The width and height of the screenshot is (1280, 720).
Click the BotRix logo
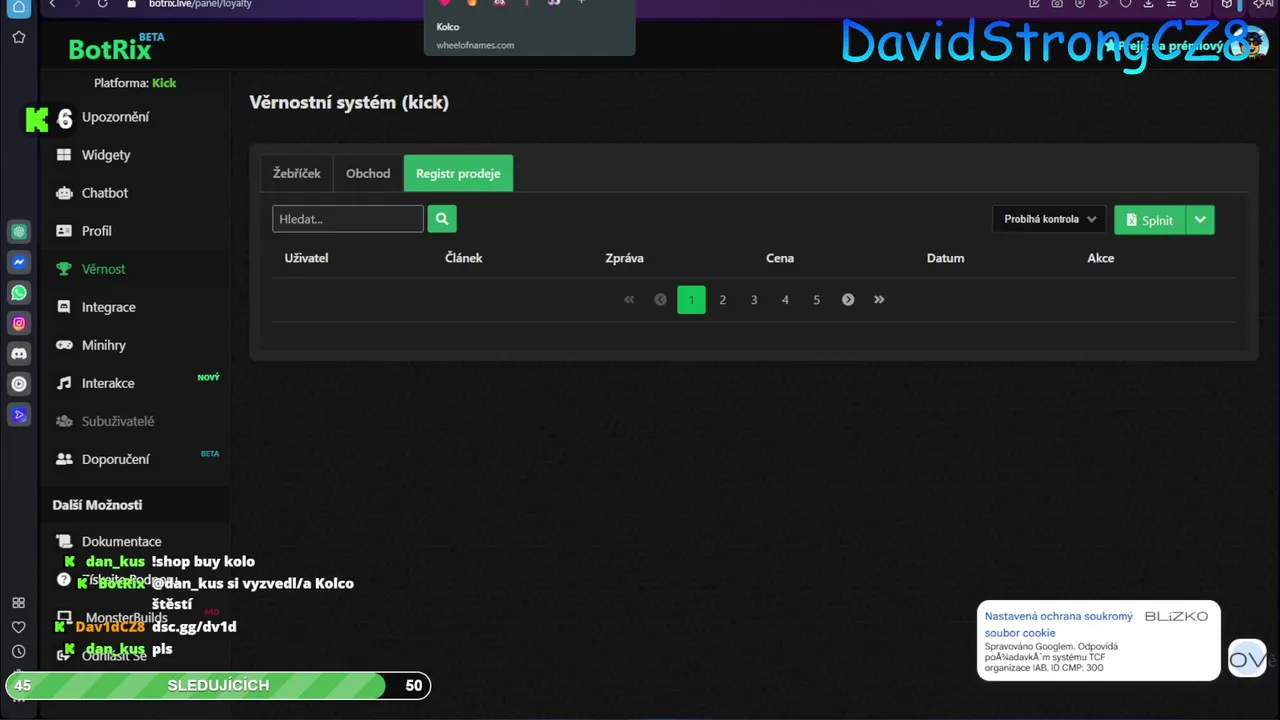click(x=110, y=48)
